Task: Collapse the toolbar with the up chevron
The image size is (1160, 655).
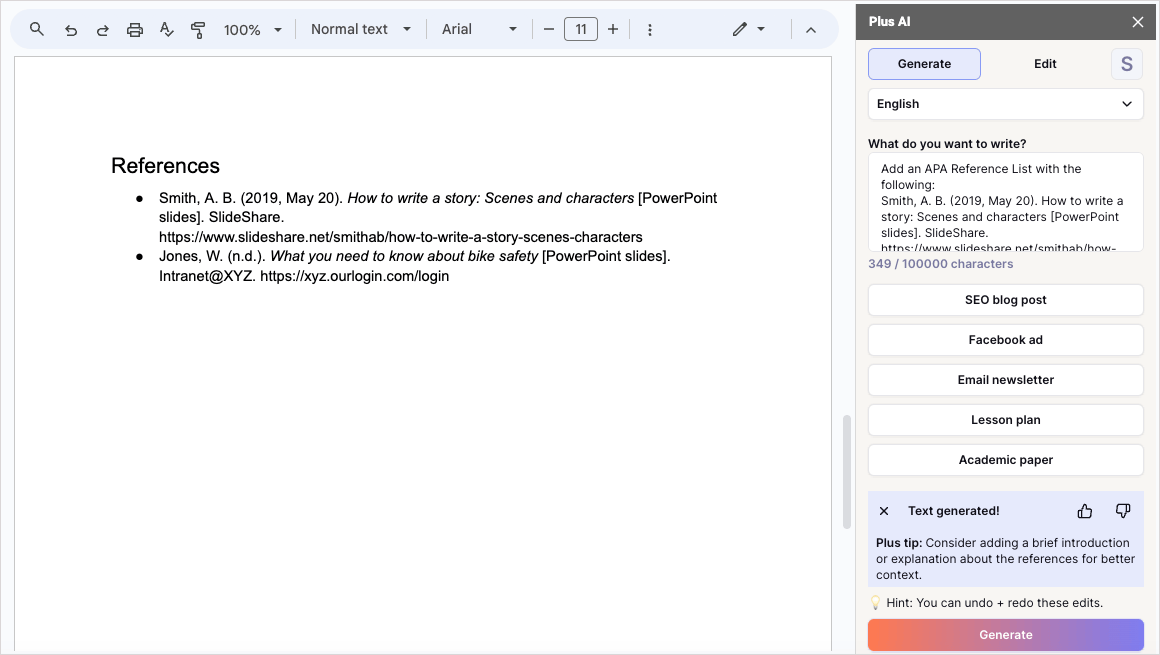Action: [811, 29]
